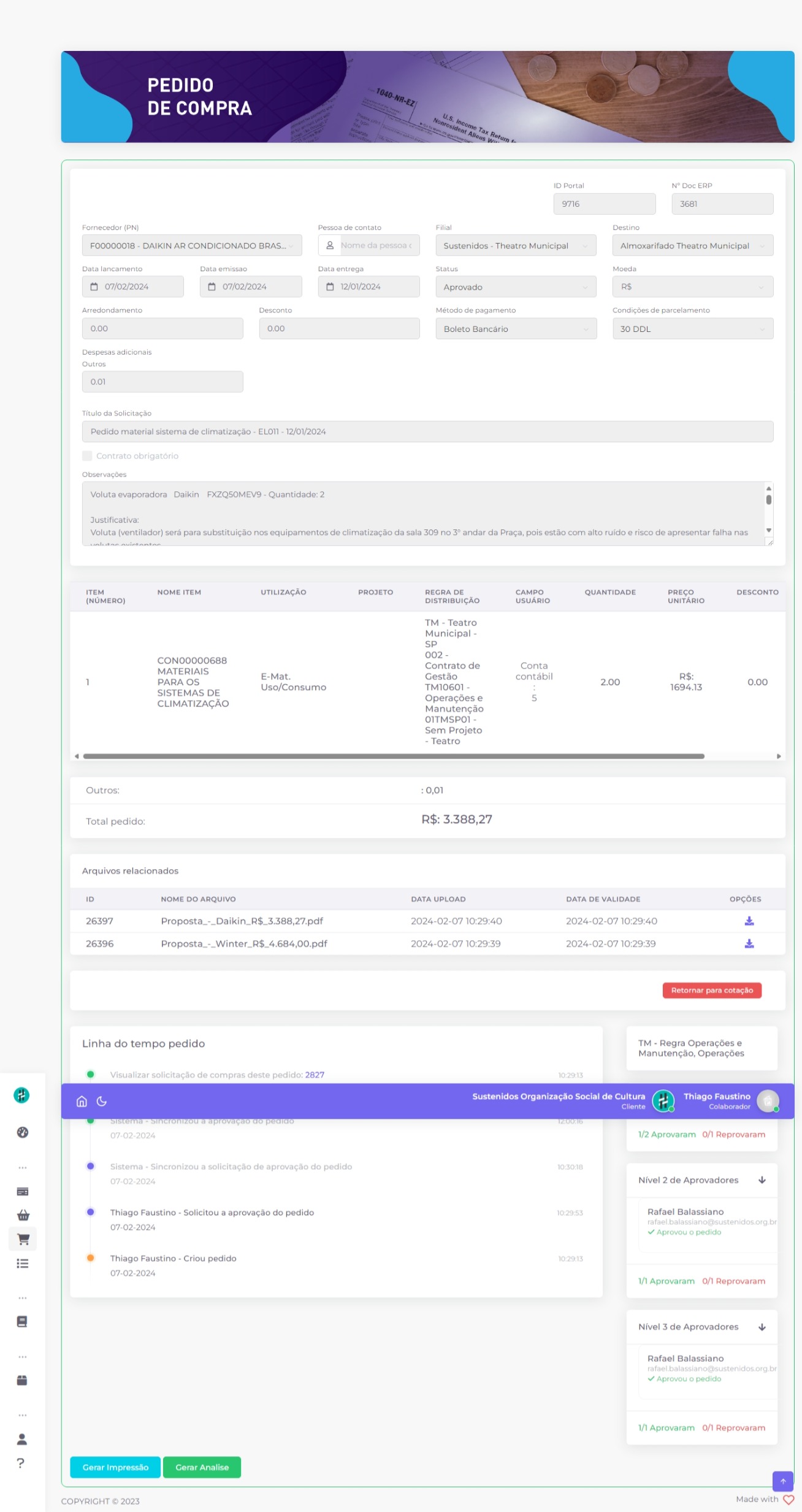802x1512 pixels.
Task: Open the user profile icon in sidebar
Action: point(23,1439)
